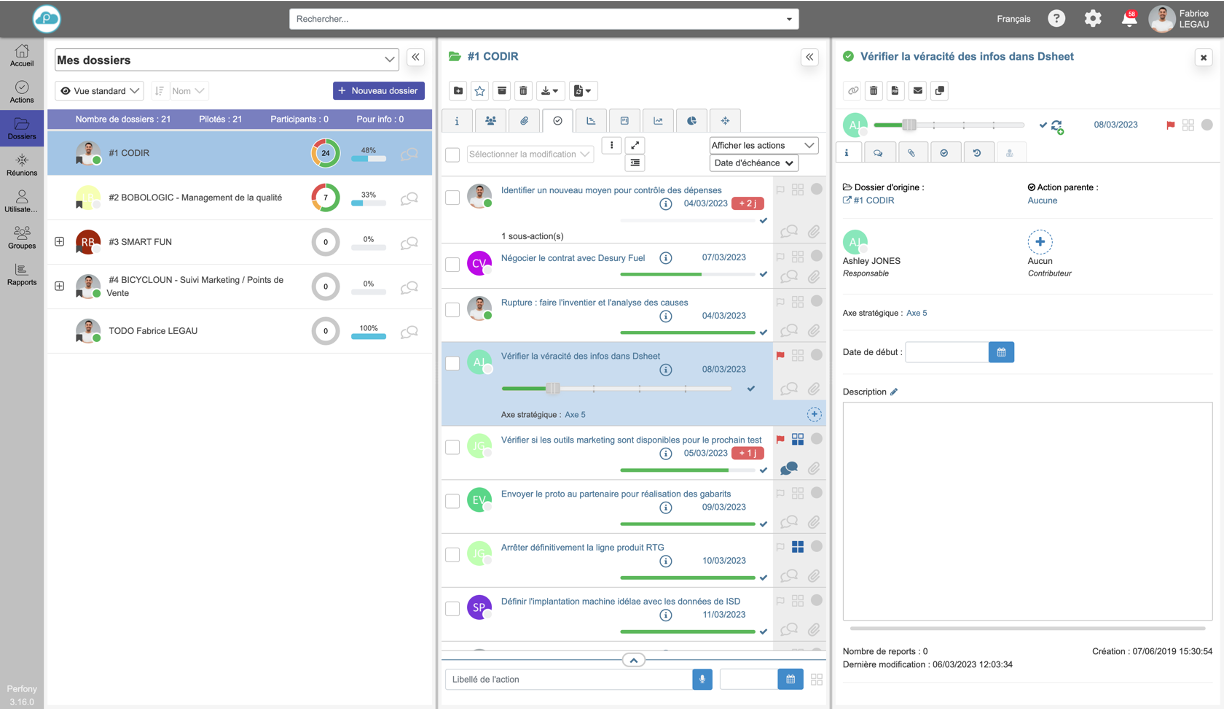Open the notifications bell in the top bar
1224x710 pixels.
coord(1129,19)
